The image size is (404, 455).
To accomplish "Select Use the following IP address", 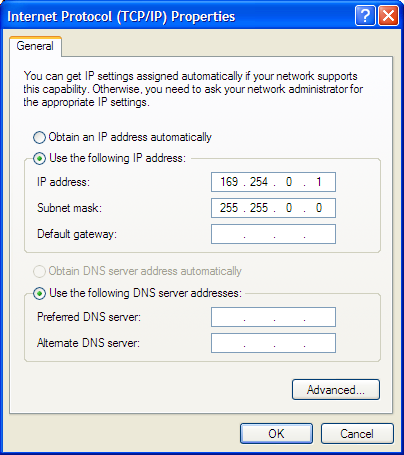I will [39, 158].
